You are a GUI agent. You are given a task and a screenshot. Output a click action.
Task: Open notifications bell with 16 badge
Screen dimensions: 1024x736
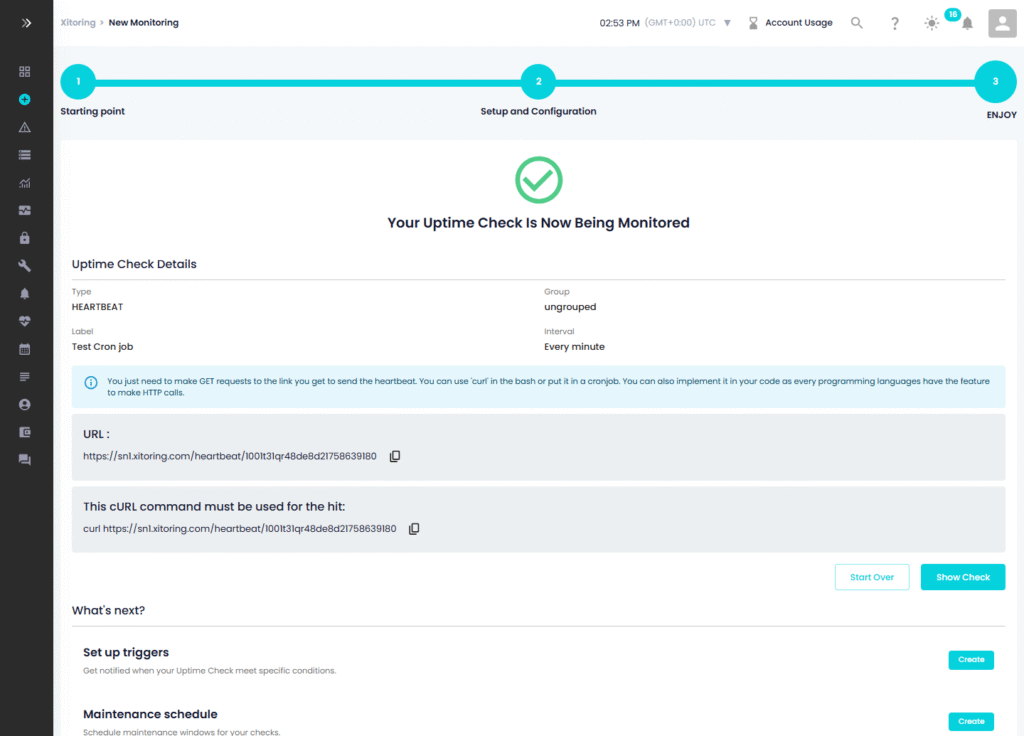click(x=967, y=24)
